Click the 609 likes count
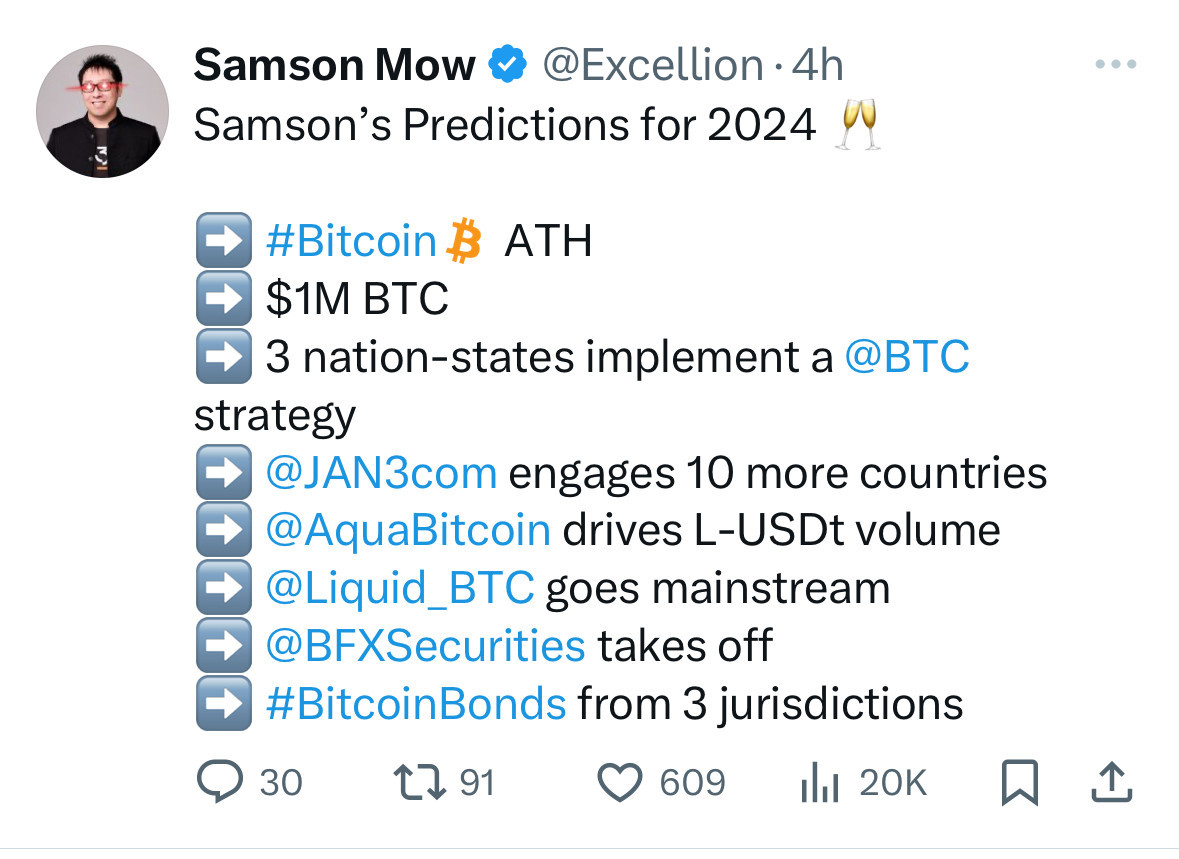Image resolution: width=1179 pixels, height=859 pixels. tap(693, 782)
